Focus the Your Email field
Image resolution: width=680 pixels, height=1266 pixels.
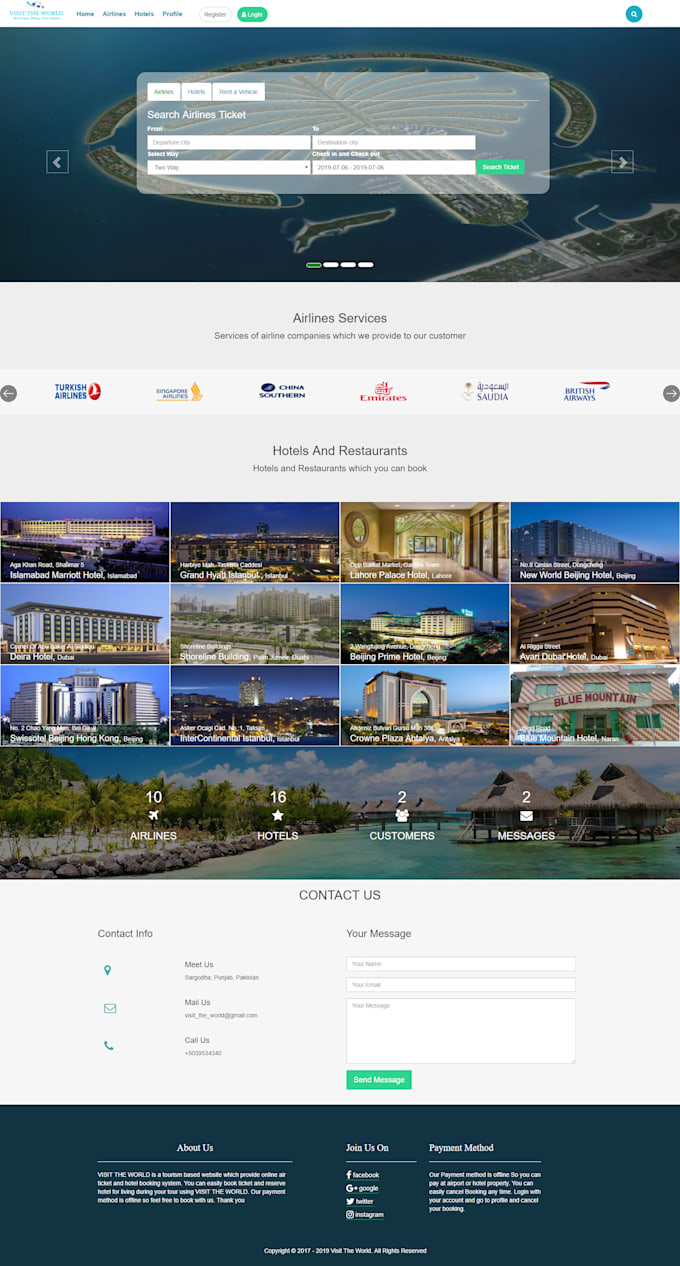(x=461, y=985)
